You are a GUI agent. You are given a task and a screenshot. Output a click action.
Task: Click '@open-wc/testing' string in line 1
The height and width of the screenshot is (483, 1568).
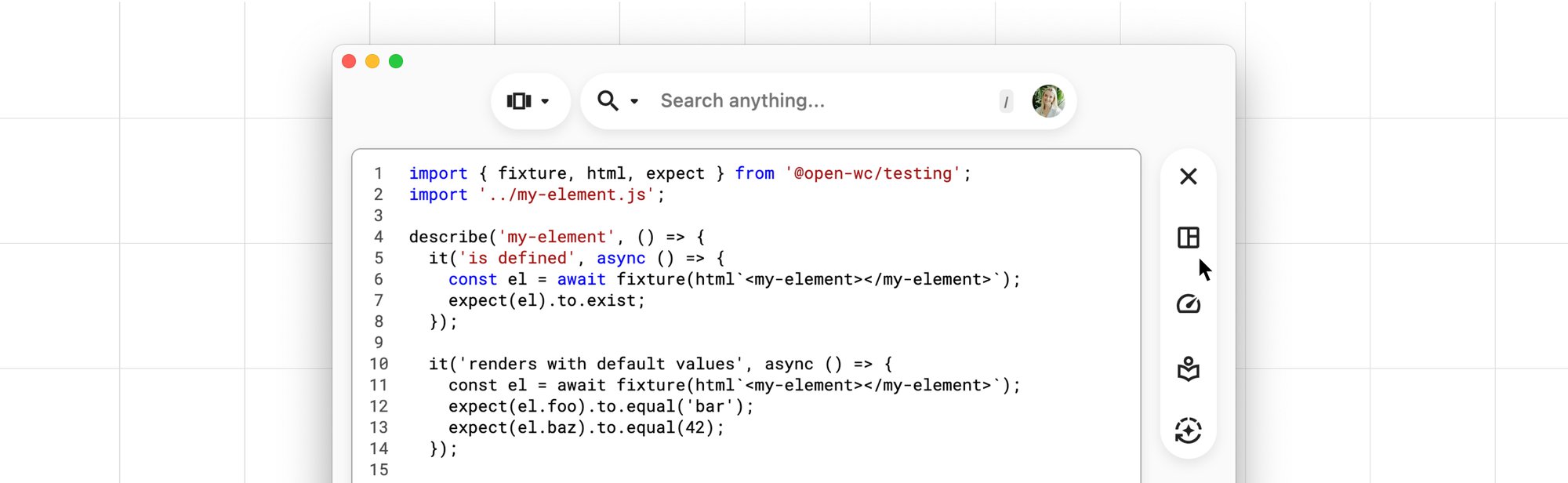(x=873, y=173)
